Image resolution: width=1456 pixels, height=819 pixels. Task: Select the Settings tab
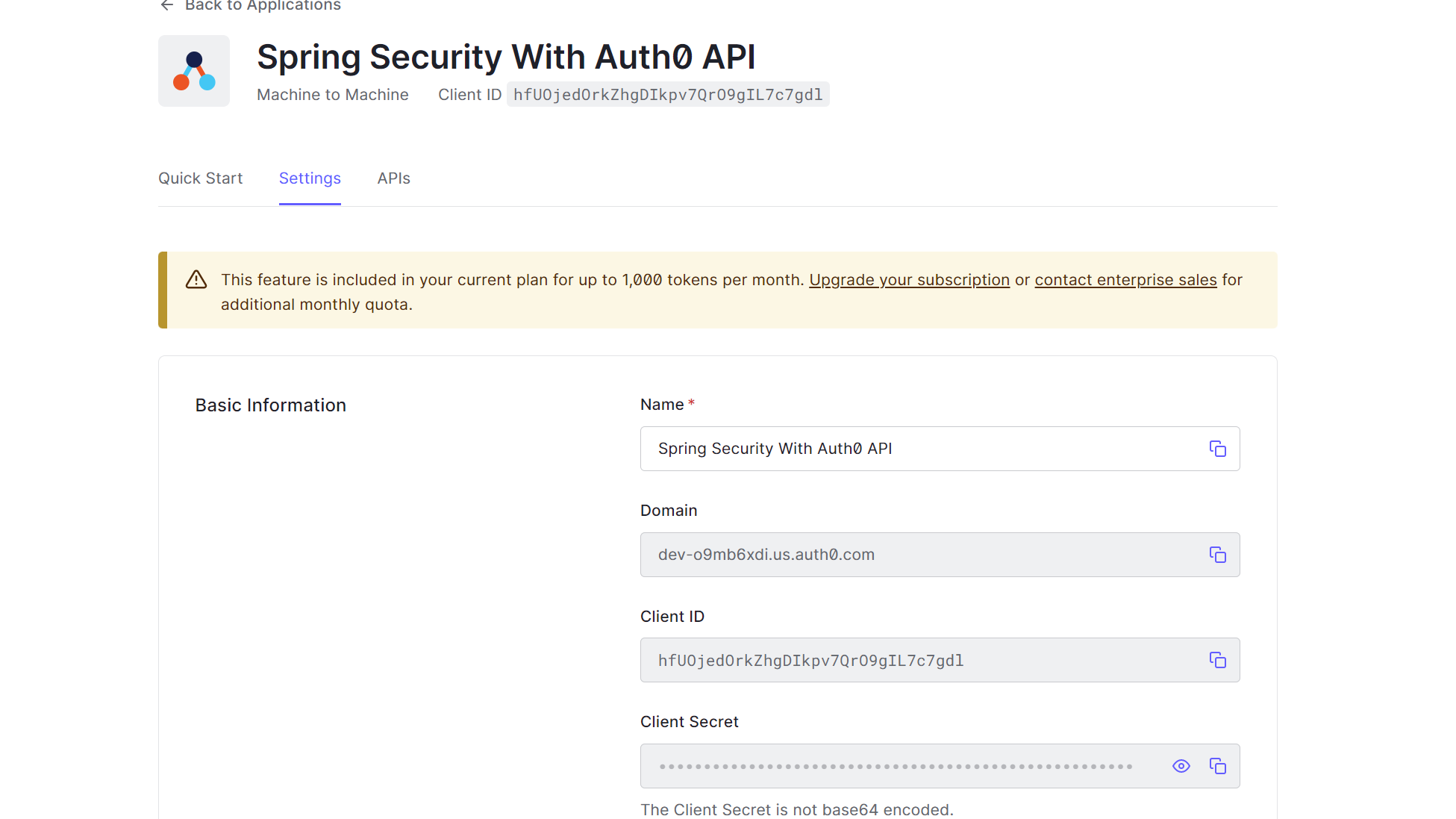point(310,178)
